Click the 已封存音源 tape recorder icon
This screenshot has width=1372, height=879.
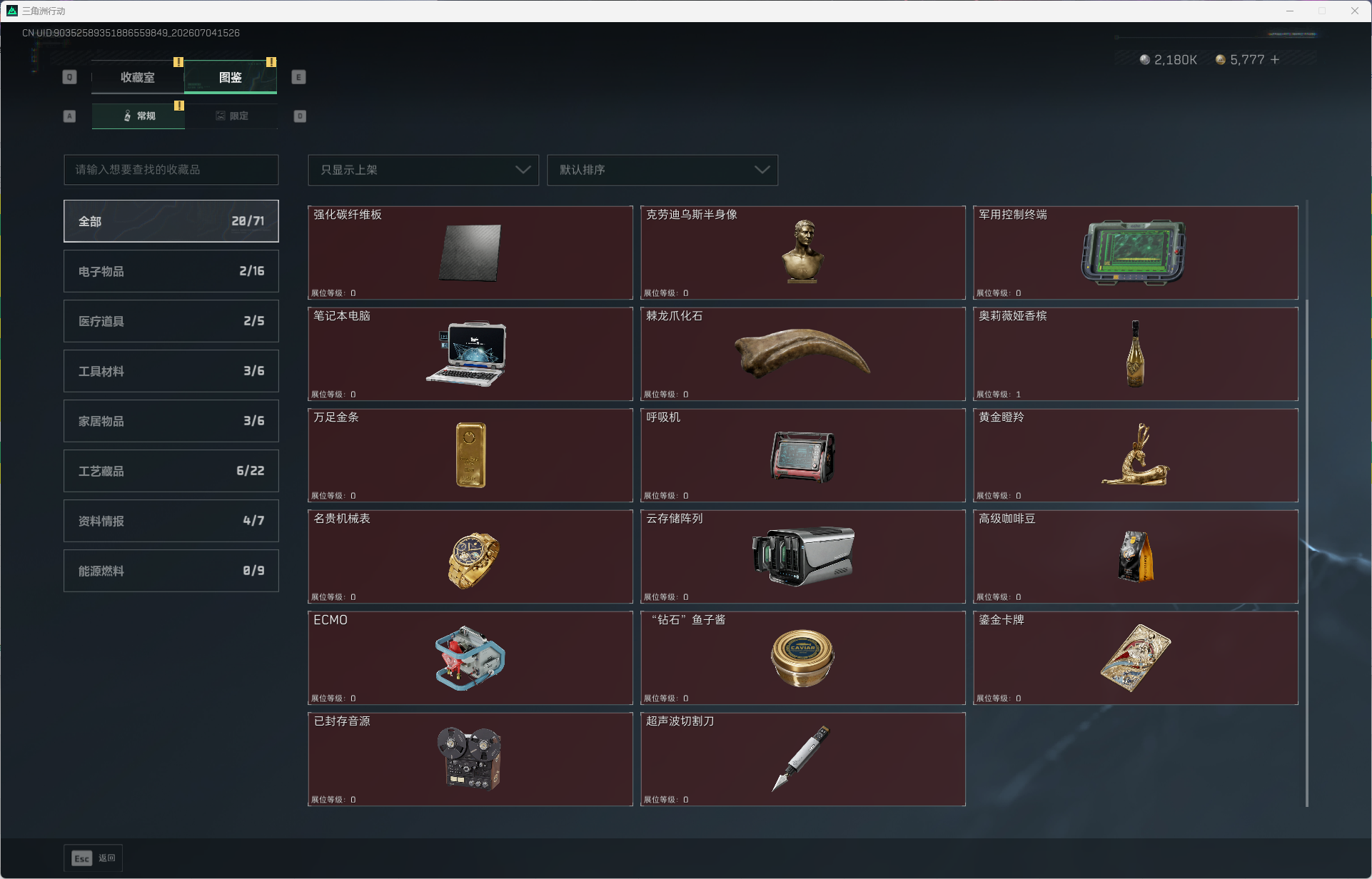[469, 759]
